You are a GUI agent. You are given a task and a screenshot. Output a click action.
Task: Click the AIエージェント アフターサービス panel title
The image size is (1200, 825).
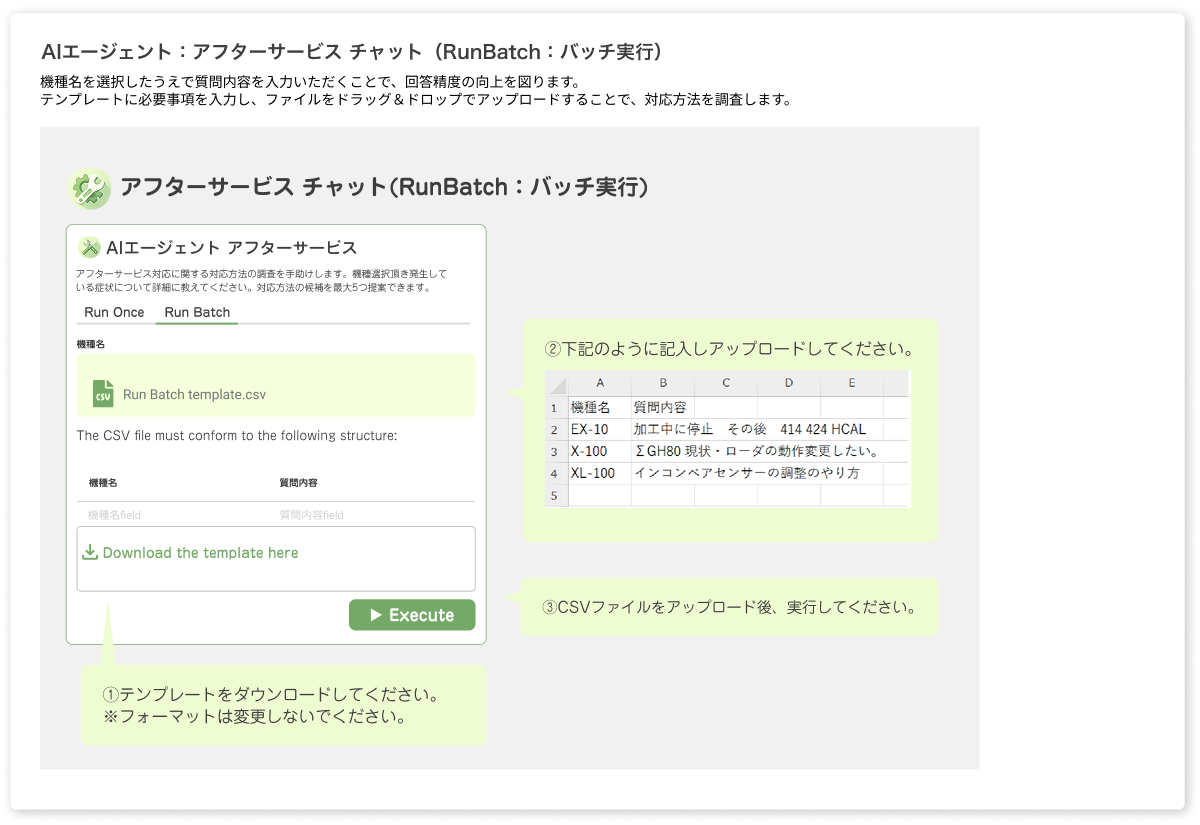[x=231, y=248]
